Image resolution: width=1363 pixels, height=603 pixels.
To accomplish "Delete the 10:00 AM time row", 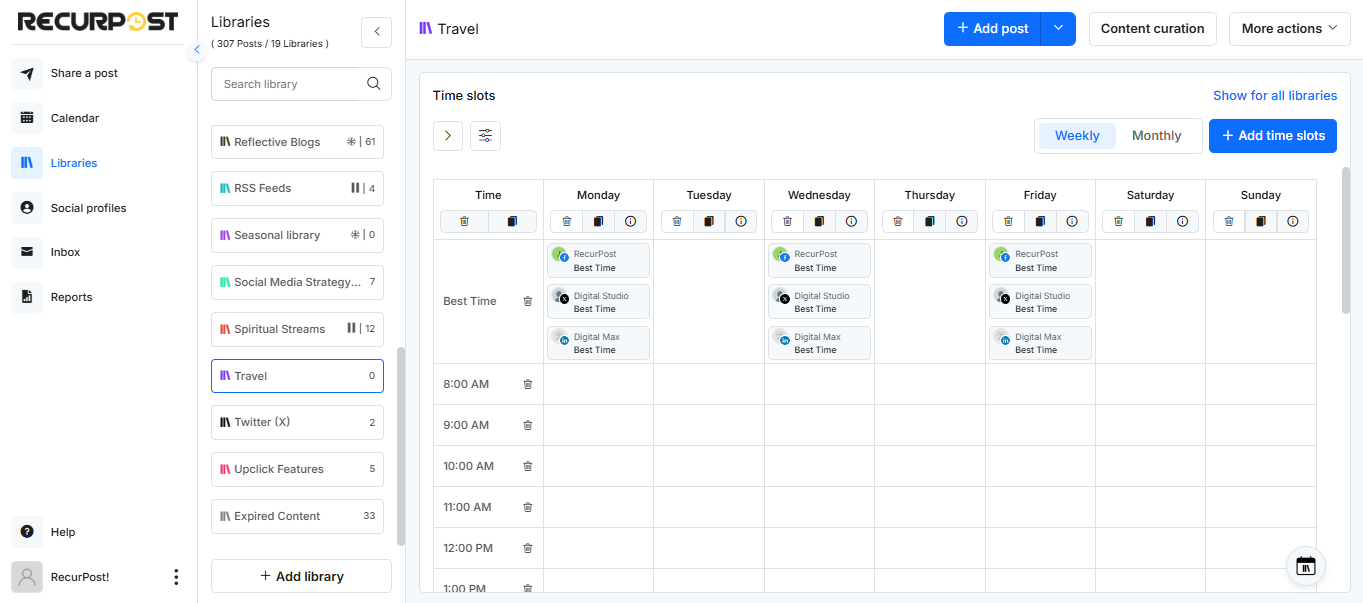I will click(528, 466).
